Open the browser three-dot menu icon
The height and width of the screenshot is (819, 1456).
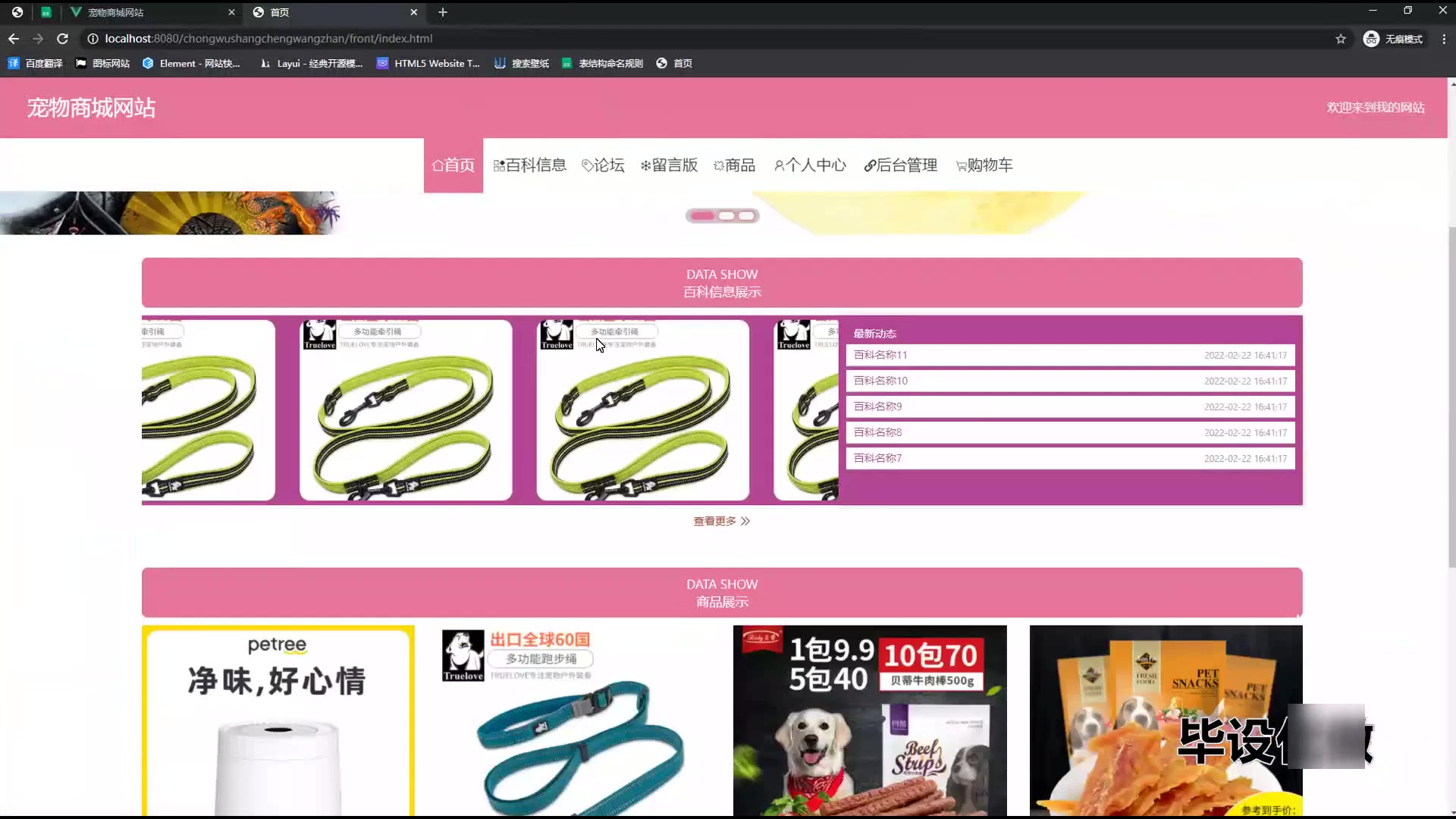1444,39
